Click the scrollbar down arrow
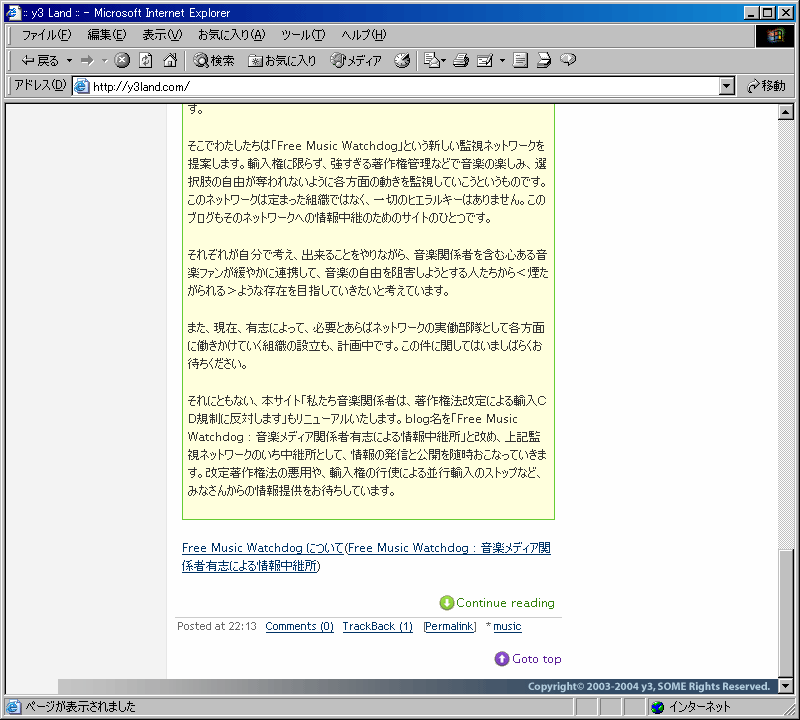The height and width of the screenshot is (720, 800). pos(786,686)
